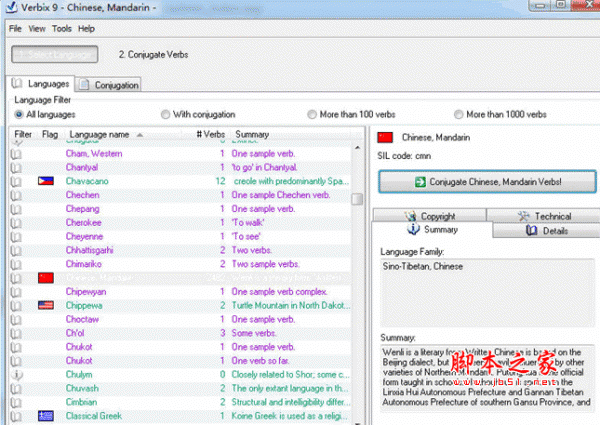Screen dimensions: 600x425
Task: Click the Greek flag beside Classical Greek
Action: (46, 416)
